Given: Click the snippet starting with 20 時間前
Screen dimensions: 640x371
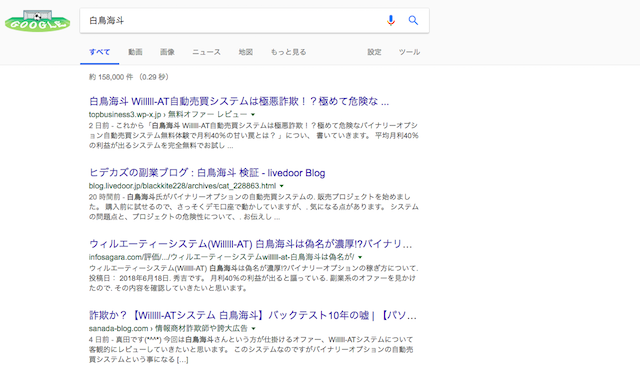Looking at the screenshot, I should [253, 207].
